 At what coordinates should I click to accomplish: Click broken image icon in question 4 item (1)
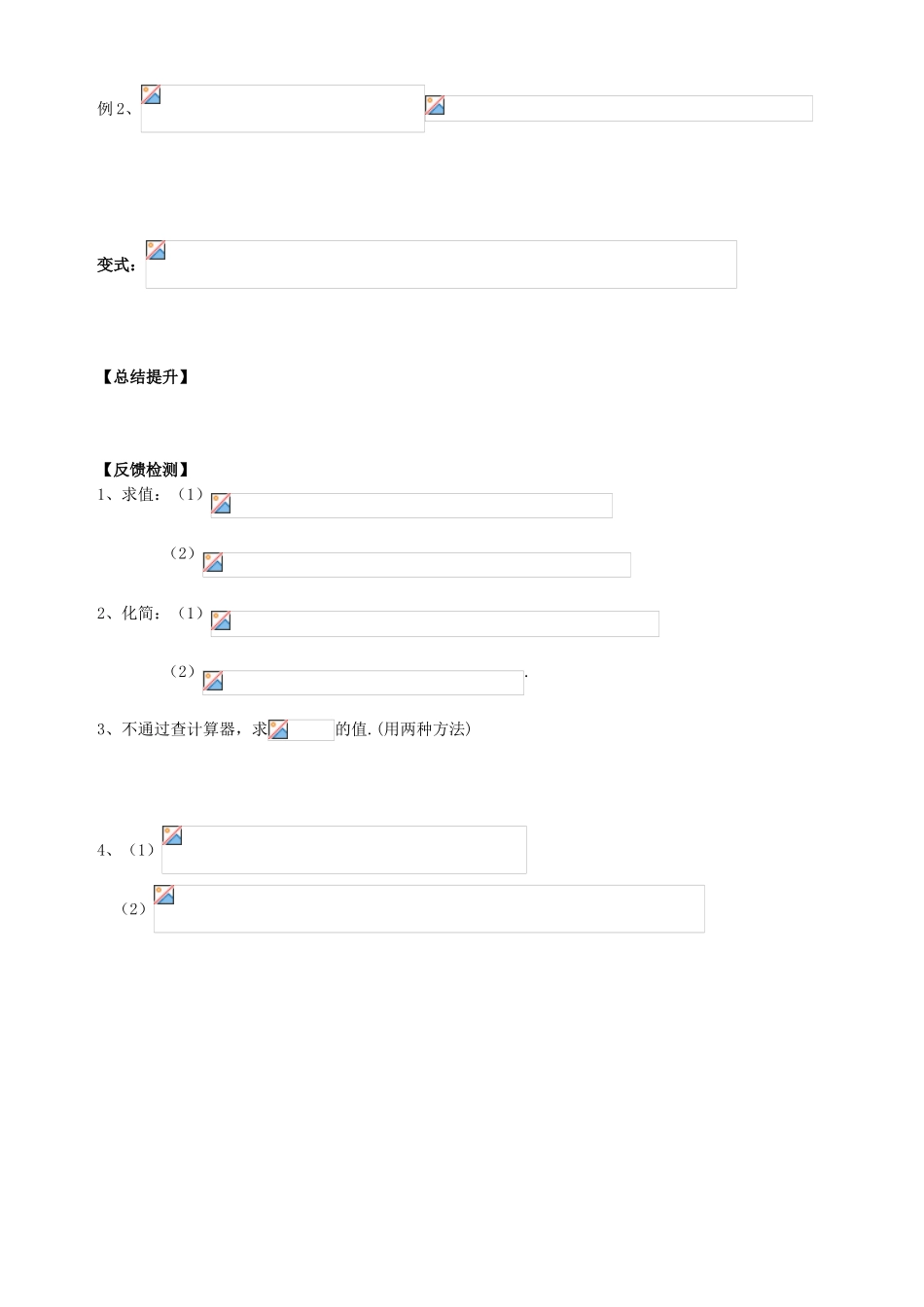click(172, 835)
